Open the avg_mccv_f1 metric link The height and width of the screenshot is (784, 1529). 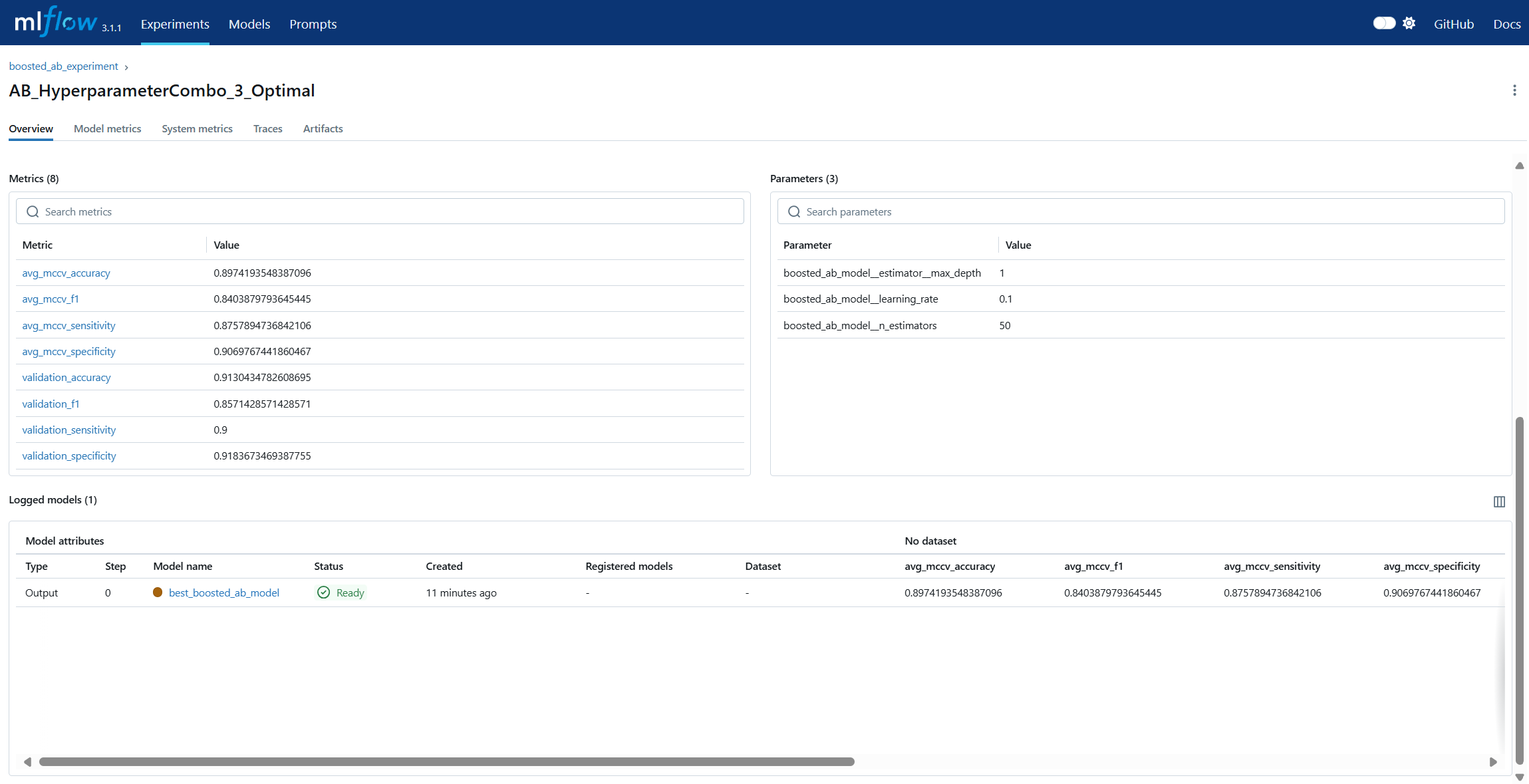click(51, 299)
